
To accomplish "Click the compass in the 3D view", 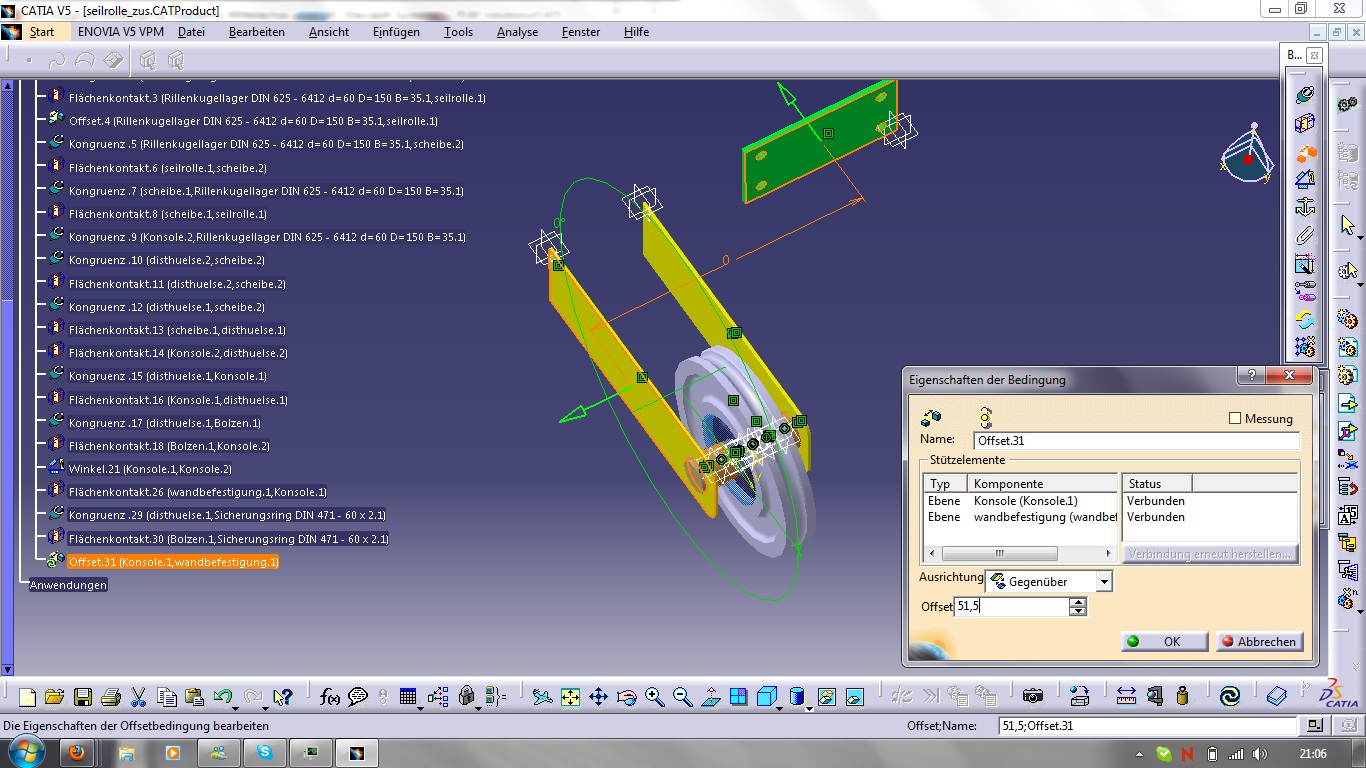I will click(1247, 156).
